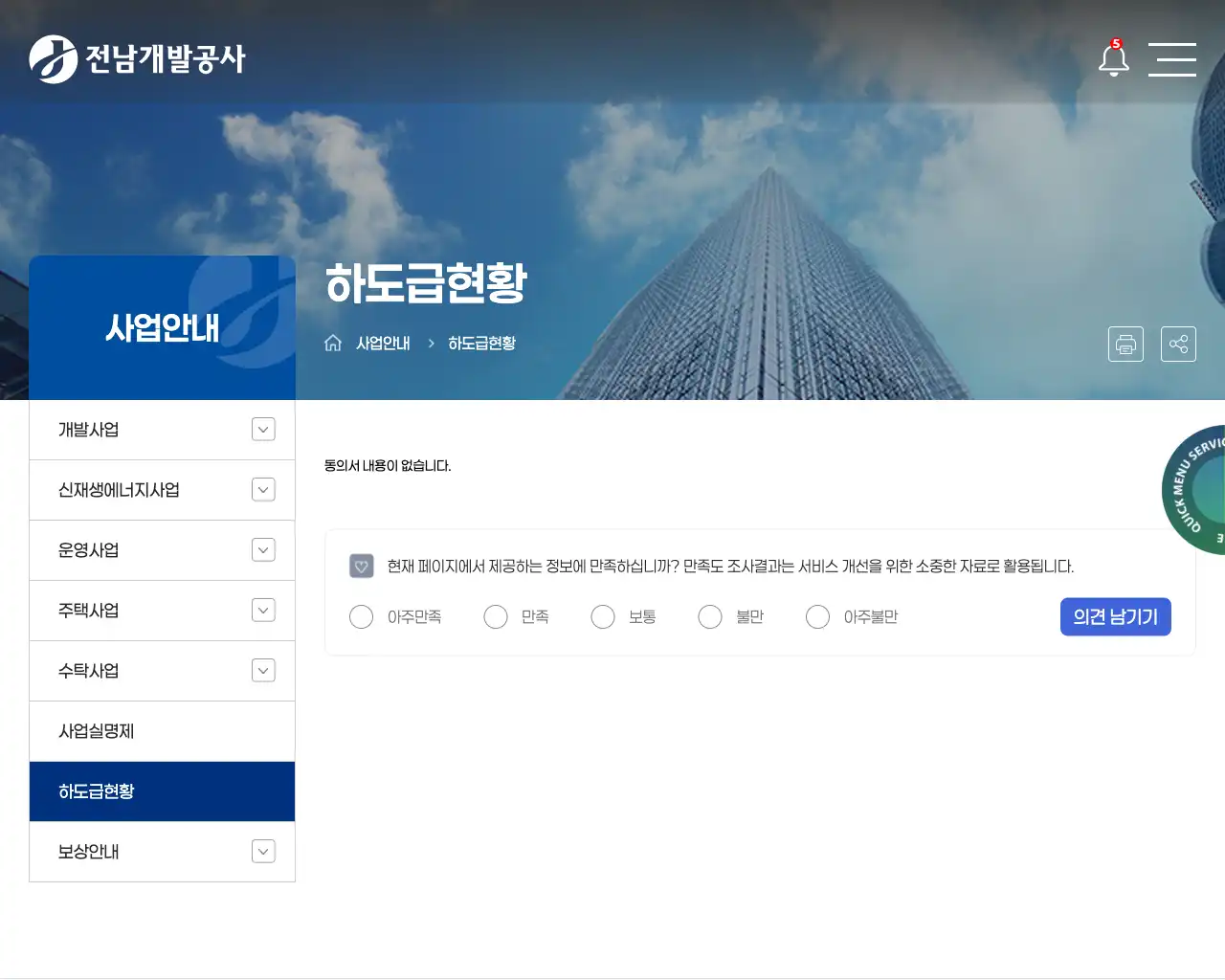Click the home breadcrumb icon
This screenshot has height=980, width=1225.
point(333,344)
